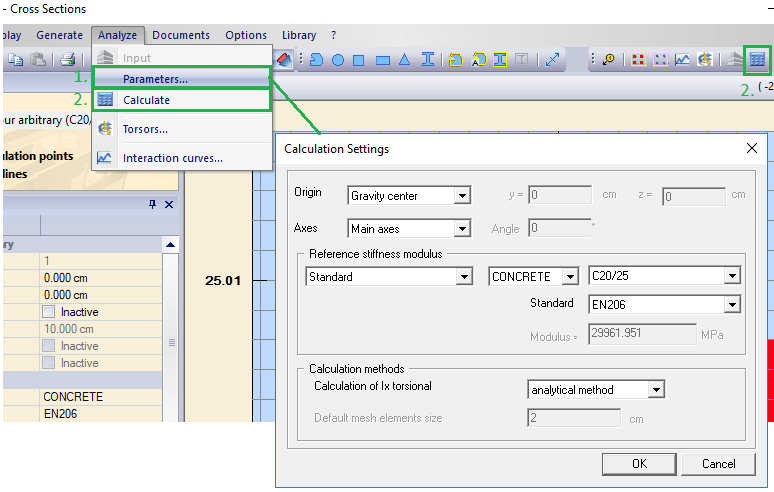The width and height of the screenshot is (774, 492).
Task: Click the zoom magnifier toolbar icon
Action: [609, 60]
